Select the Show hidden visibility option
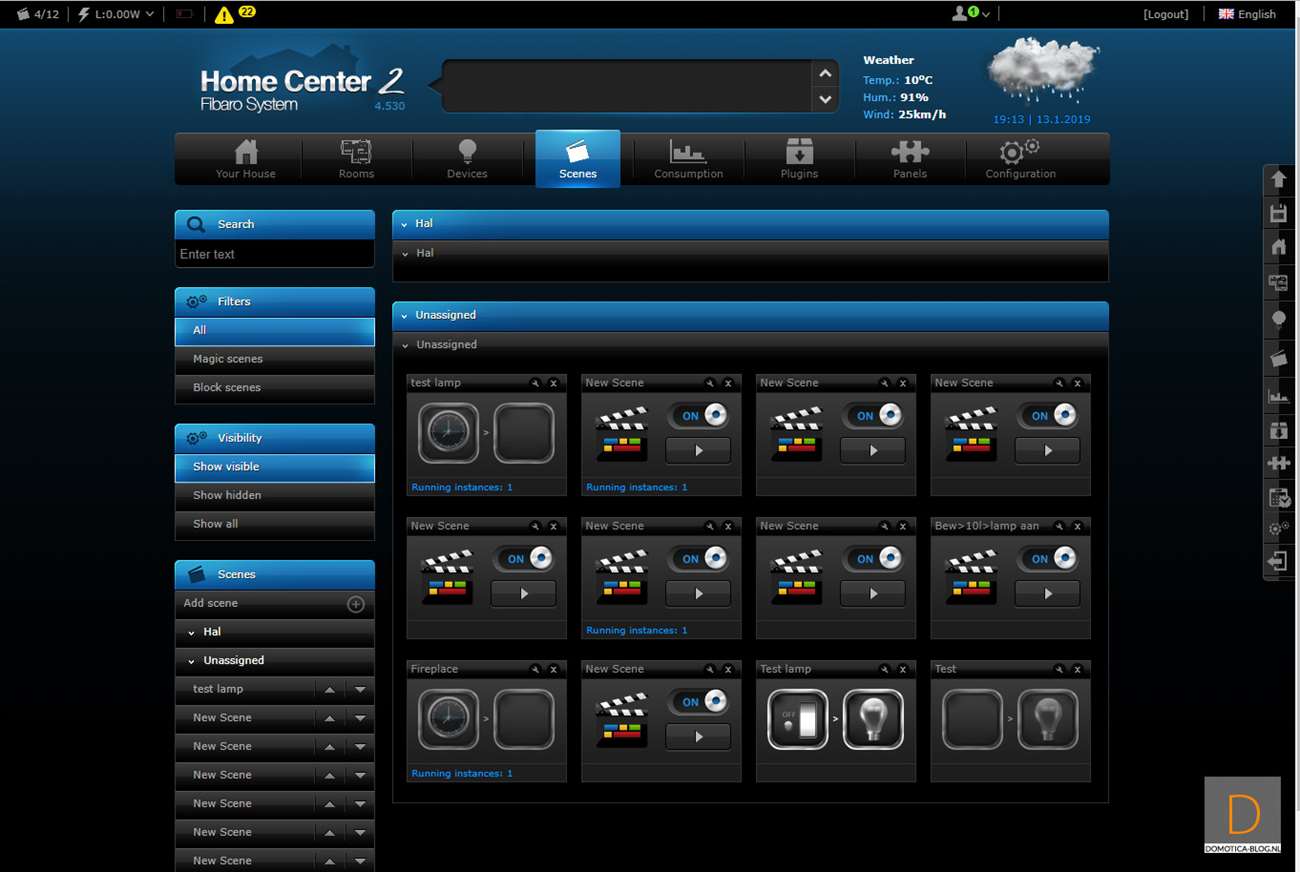 274,495
